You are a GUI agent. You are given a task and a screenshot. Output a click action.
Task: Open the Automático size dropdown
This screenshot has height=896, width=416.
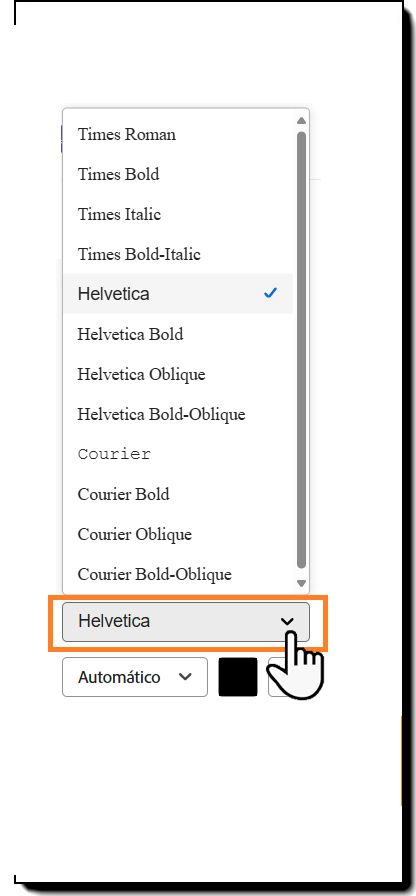135,677
